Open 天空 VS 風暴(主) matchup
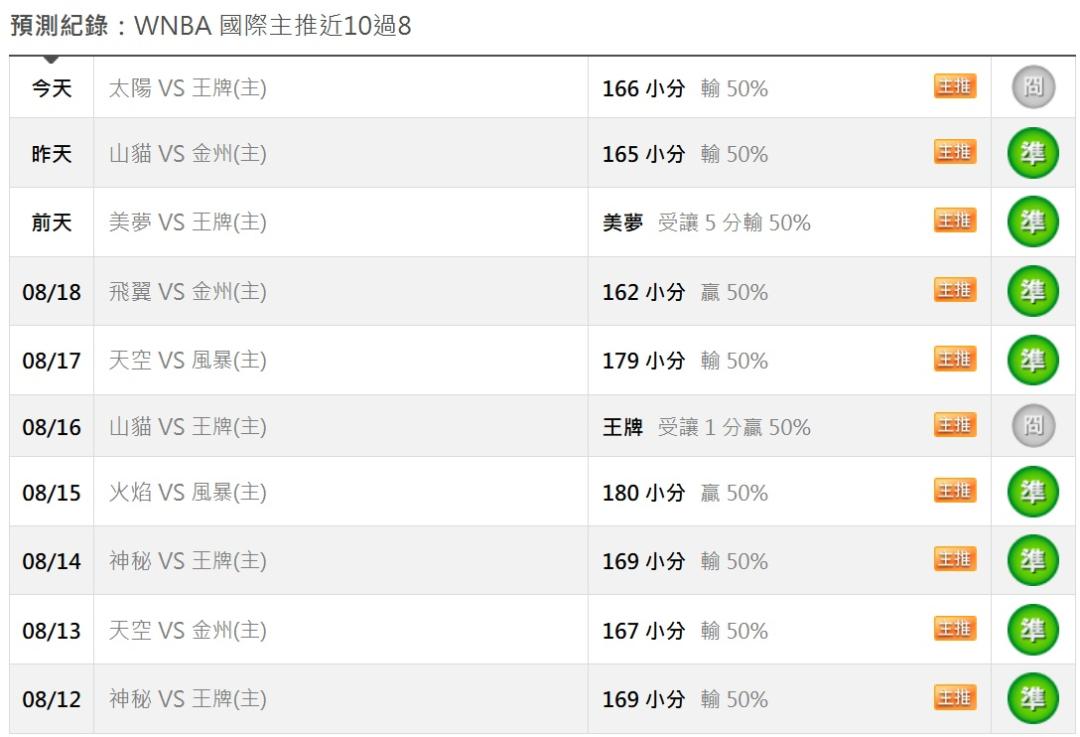 [x=187, y=360]
